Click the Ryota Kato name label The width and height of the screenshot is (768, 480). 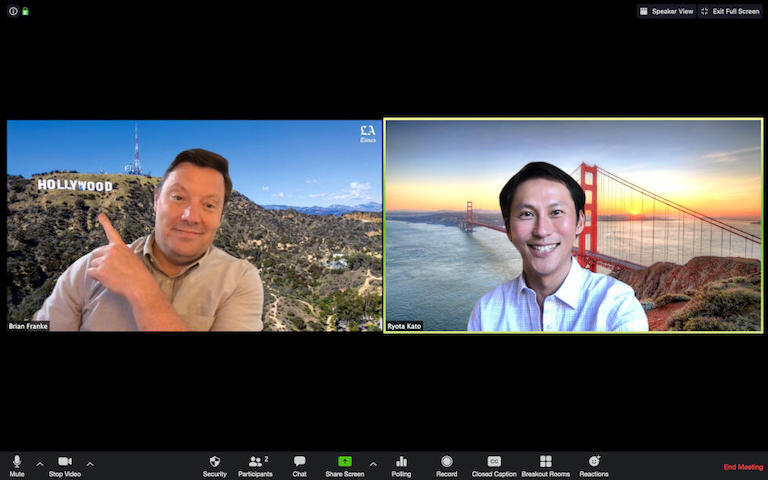pyautogui.click(x=404, y=326)
